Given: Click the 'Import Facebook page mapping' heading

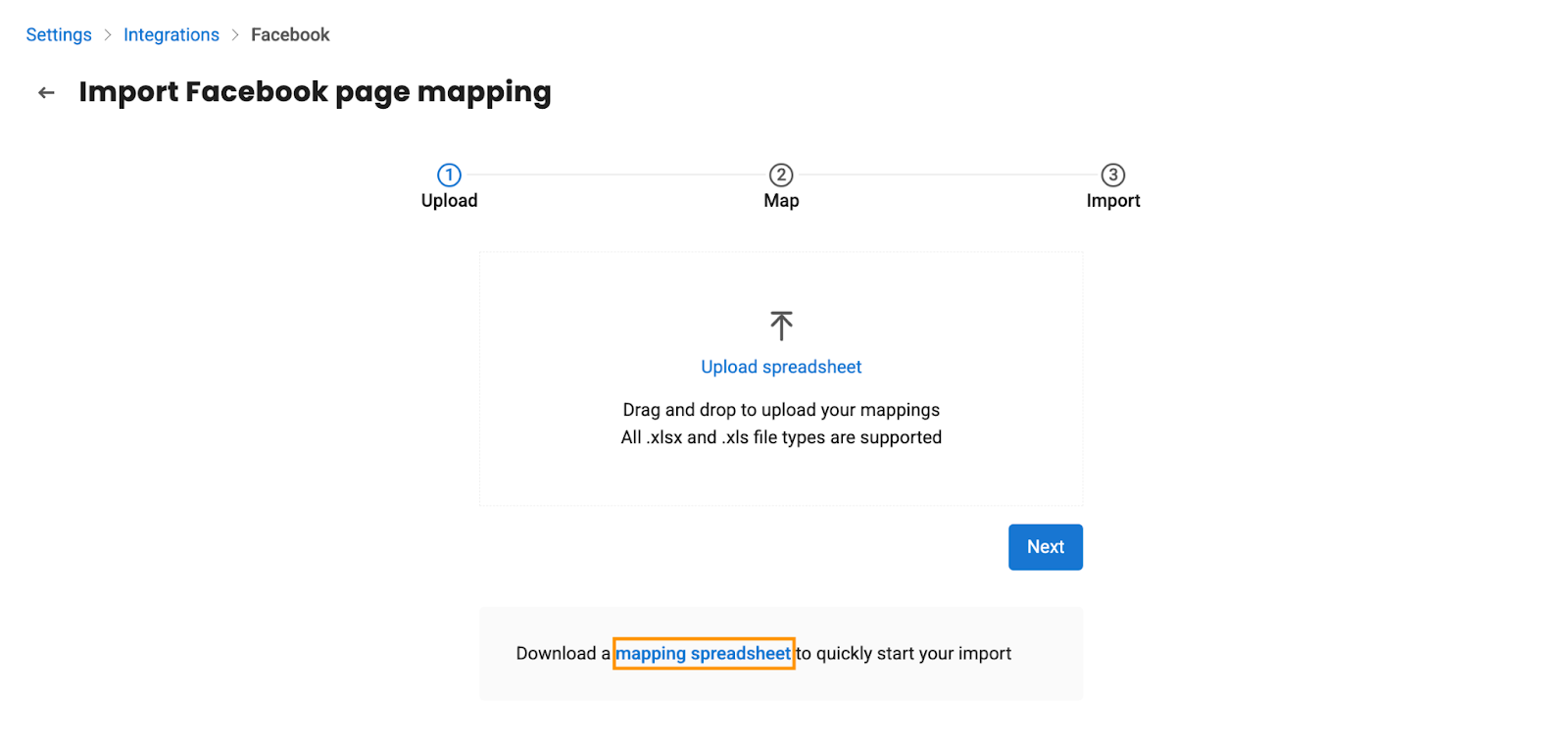Looking at the screenshot, I should [315, 92].
